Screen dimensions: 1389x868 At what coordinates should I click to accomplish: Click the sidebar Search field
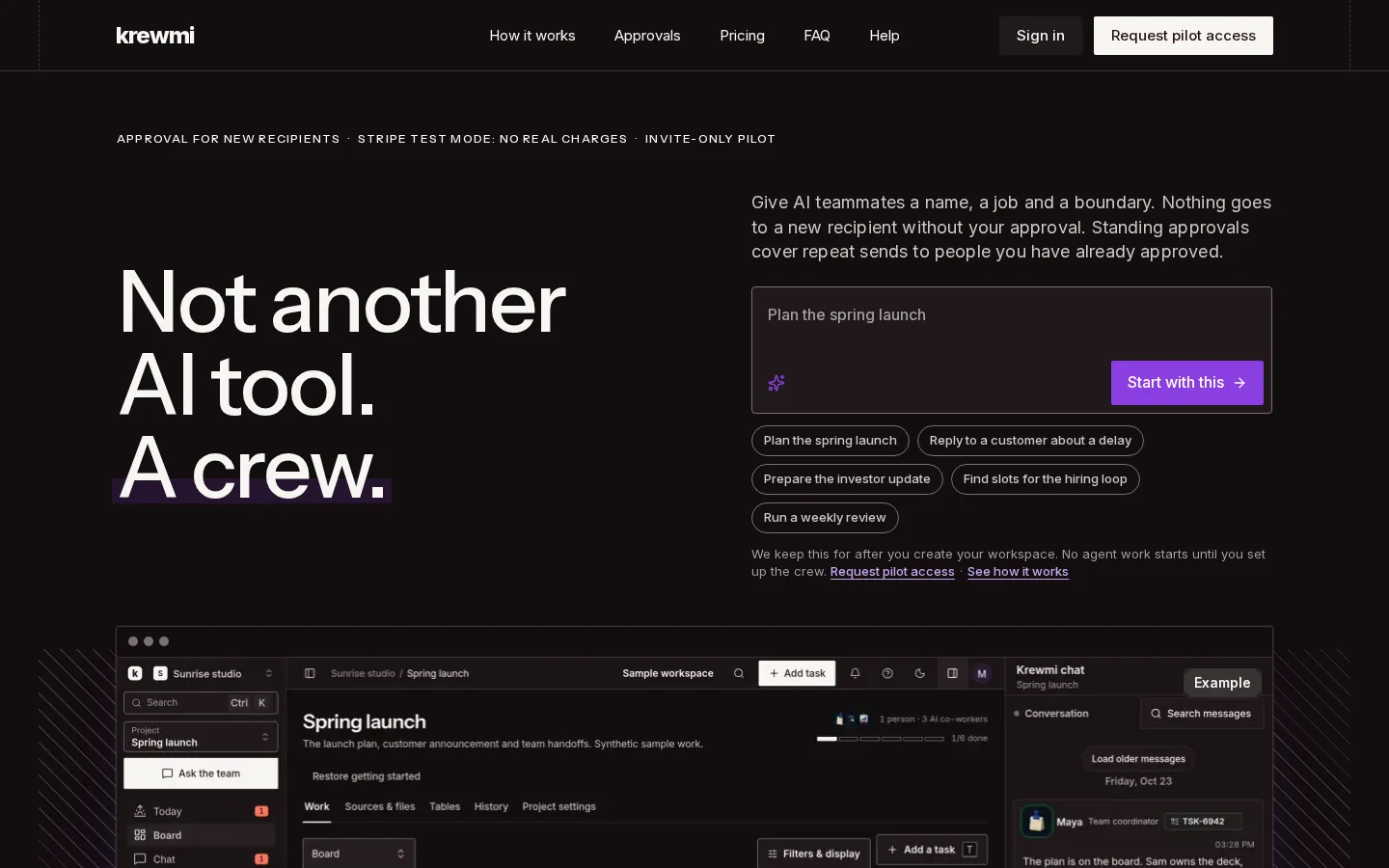[201, 703]
